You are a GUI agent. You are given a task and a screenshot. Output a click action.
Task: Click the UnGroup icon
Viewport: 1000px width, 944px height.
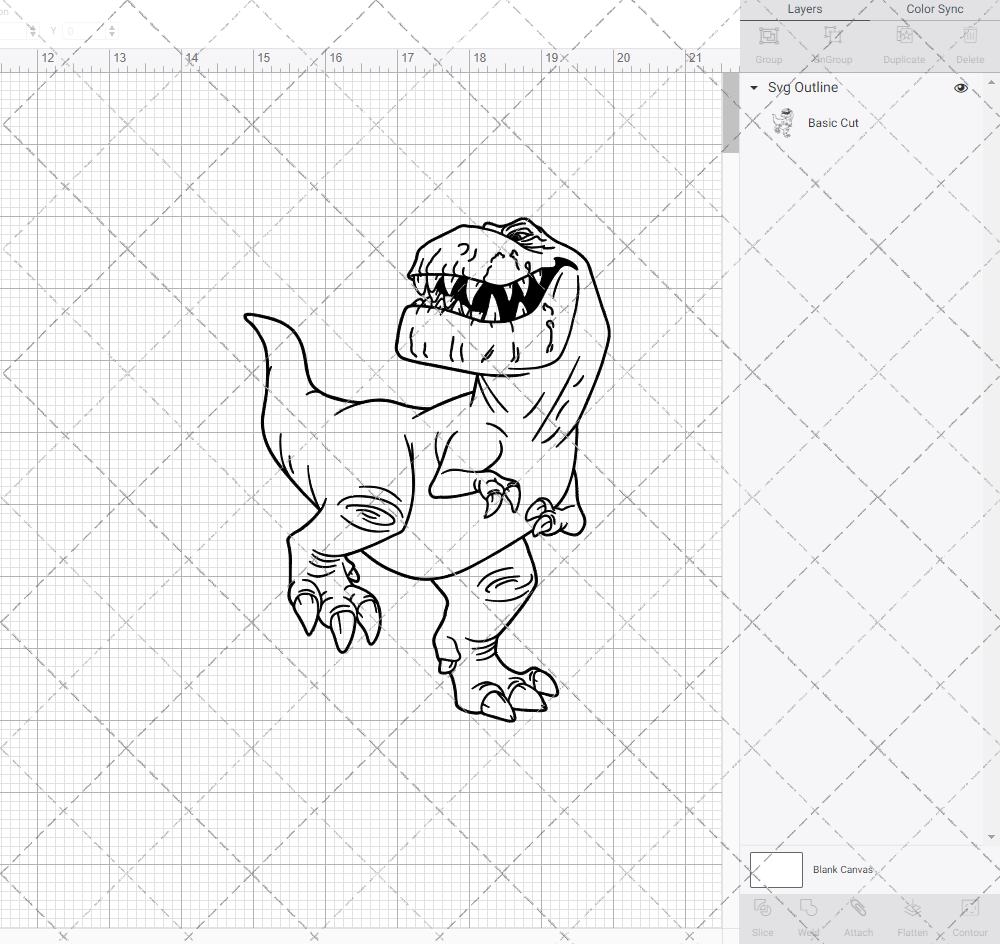tap(832, 42)
